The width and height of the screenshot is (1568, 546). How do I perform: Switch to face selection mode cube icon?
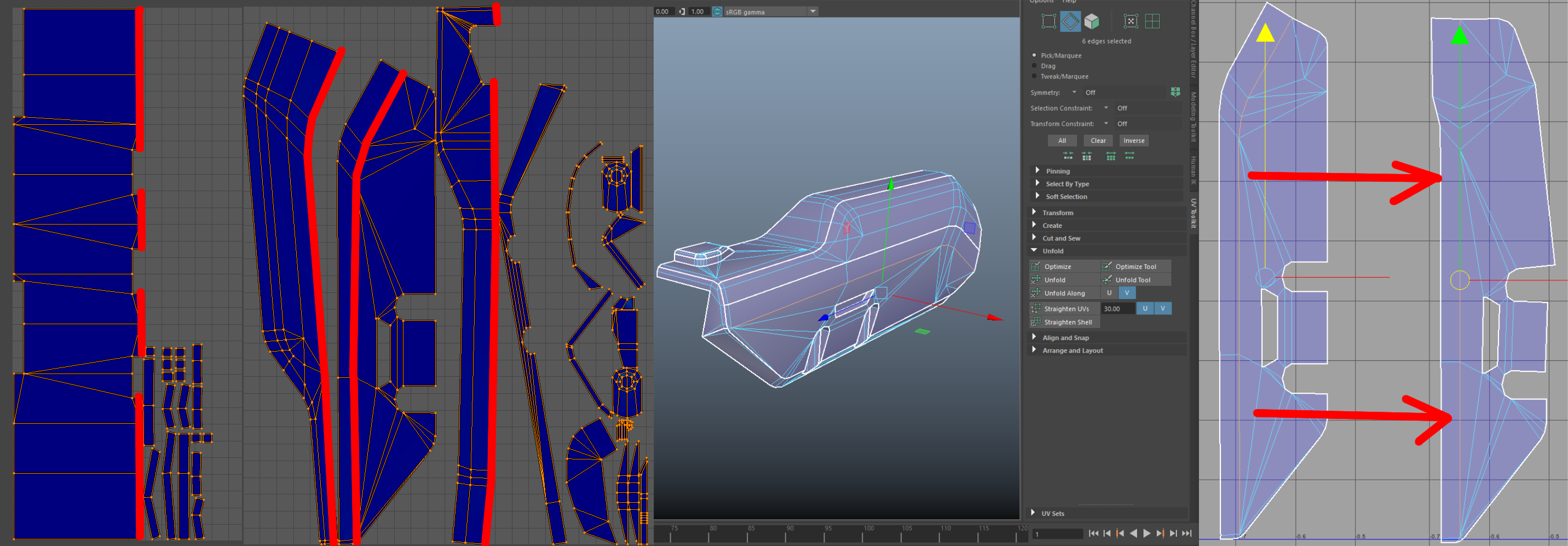tap(1092, 21)
